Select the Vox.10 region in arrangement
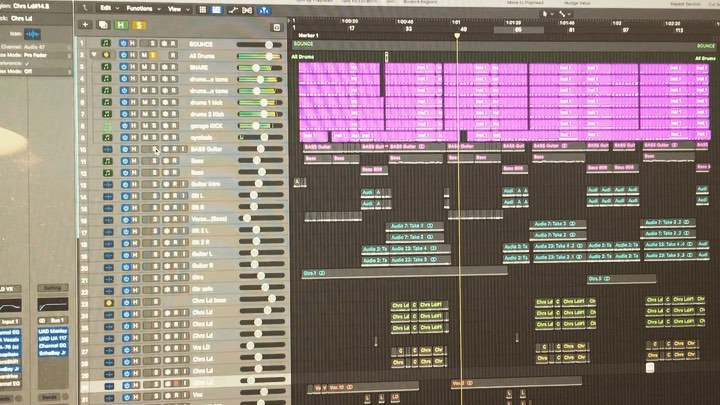Viewport: 720px width, 405px height. click(x=374, y=388)
